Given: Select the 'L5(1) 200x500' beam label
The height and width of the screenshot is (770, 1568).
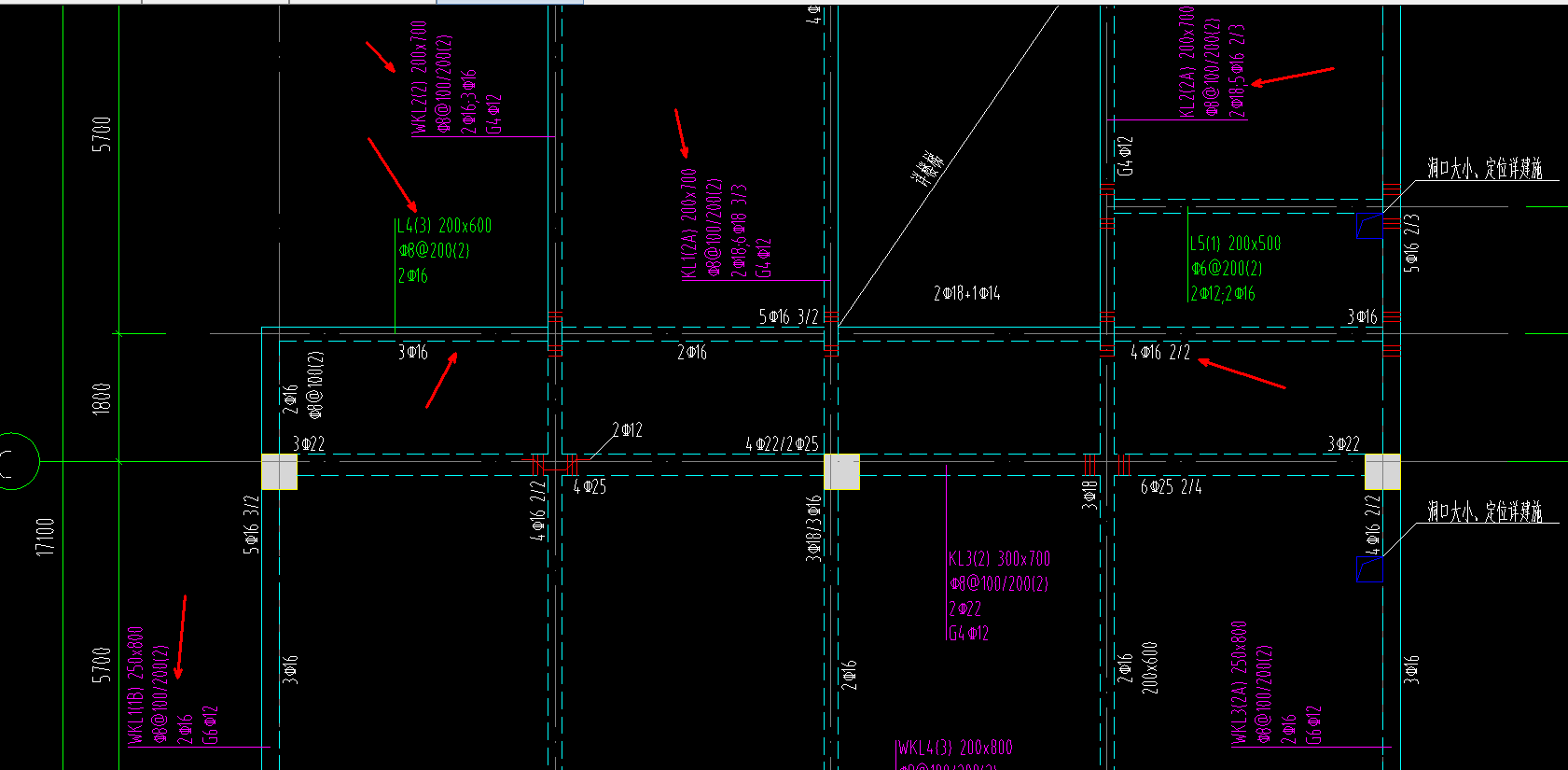Looking at the screenshot, I should tap(1235, 244).
